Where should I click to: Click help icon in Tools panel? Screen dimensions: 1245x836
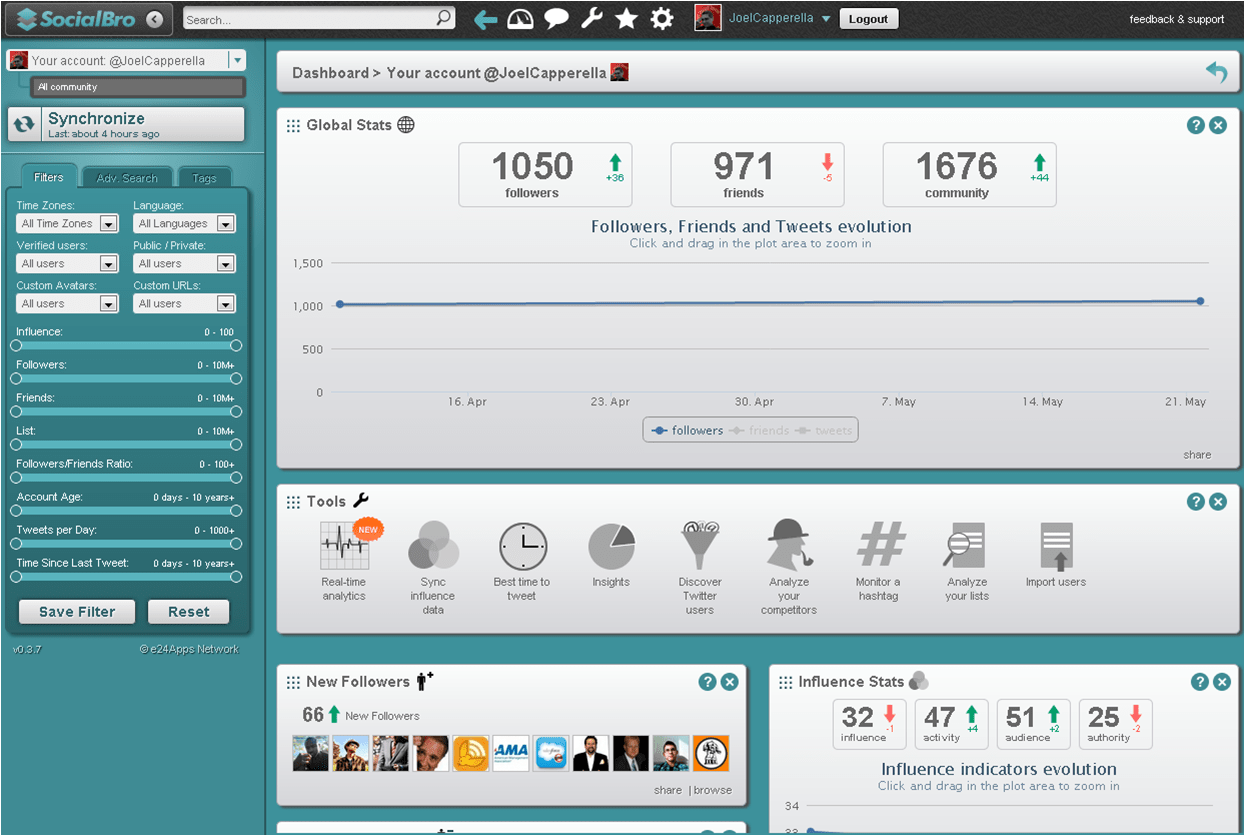pyautogui.click(x=1196, y=502)
